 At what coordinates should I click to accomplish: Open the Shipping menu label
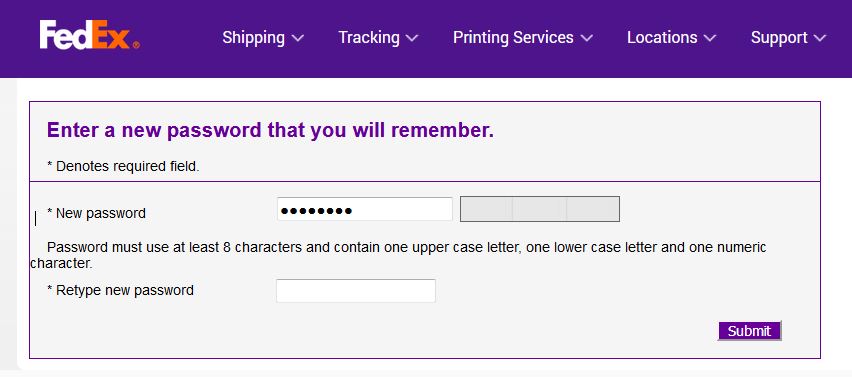coord(253,37)
